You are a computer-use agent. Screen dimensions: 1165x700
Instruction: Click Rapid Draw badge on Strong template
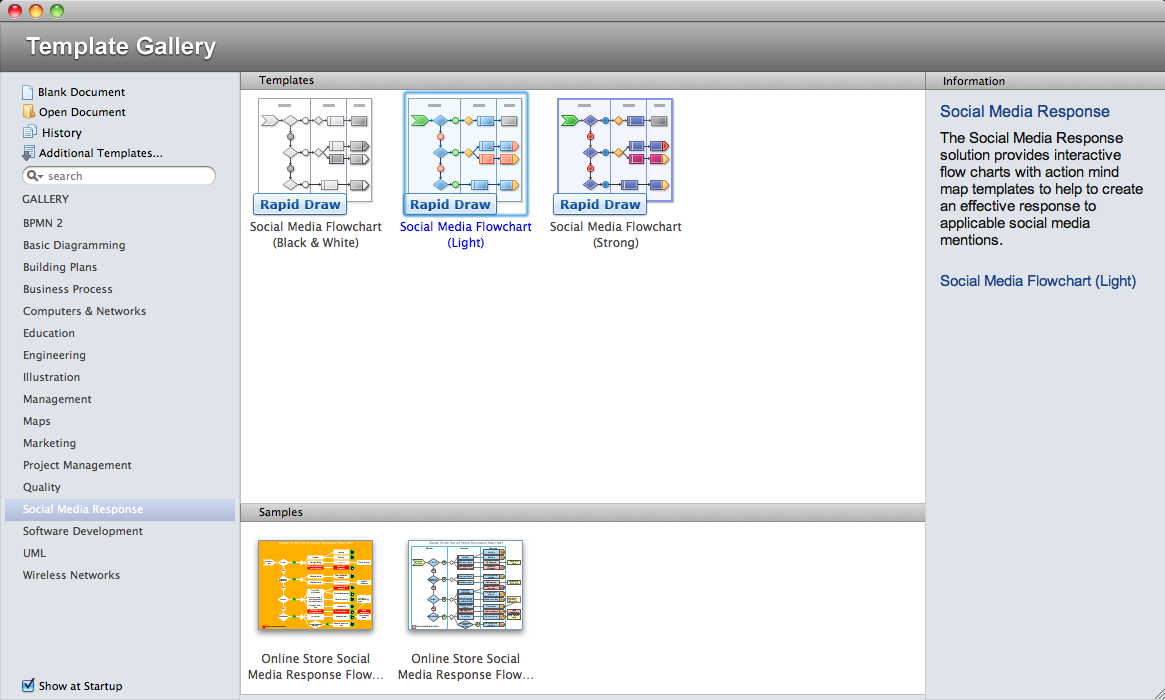[600, 204]
